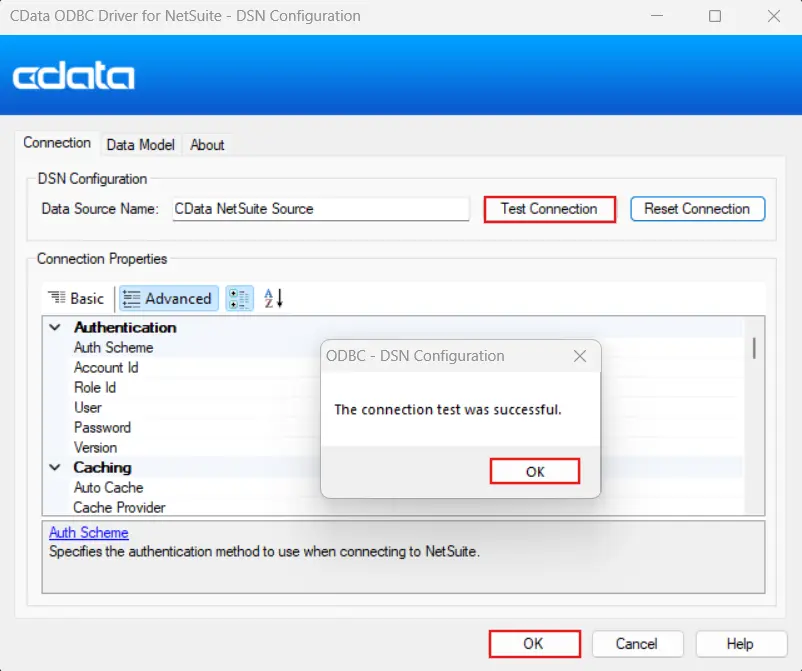Switch to the Data Model tab
Screen dimensions: 802x671
pyautogui.click(x=140, y=144)
